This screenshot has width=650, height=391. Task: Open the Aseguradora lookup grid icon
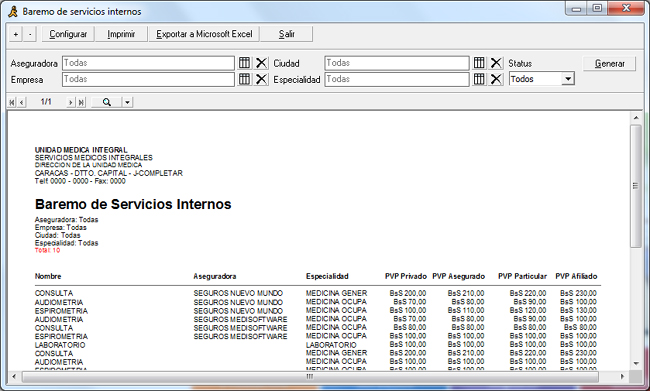(x=245, y=63)
